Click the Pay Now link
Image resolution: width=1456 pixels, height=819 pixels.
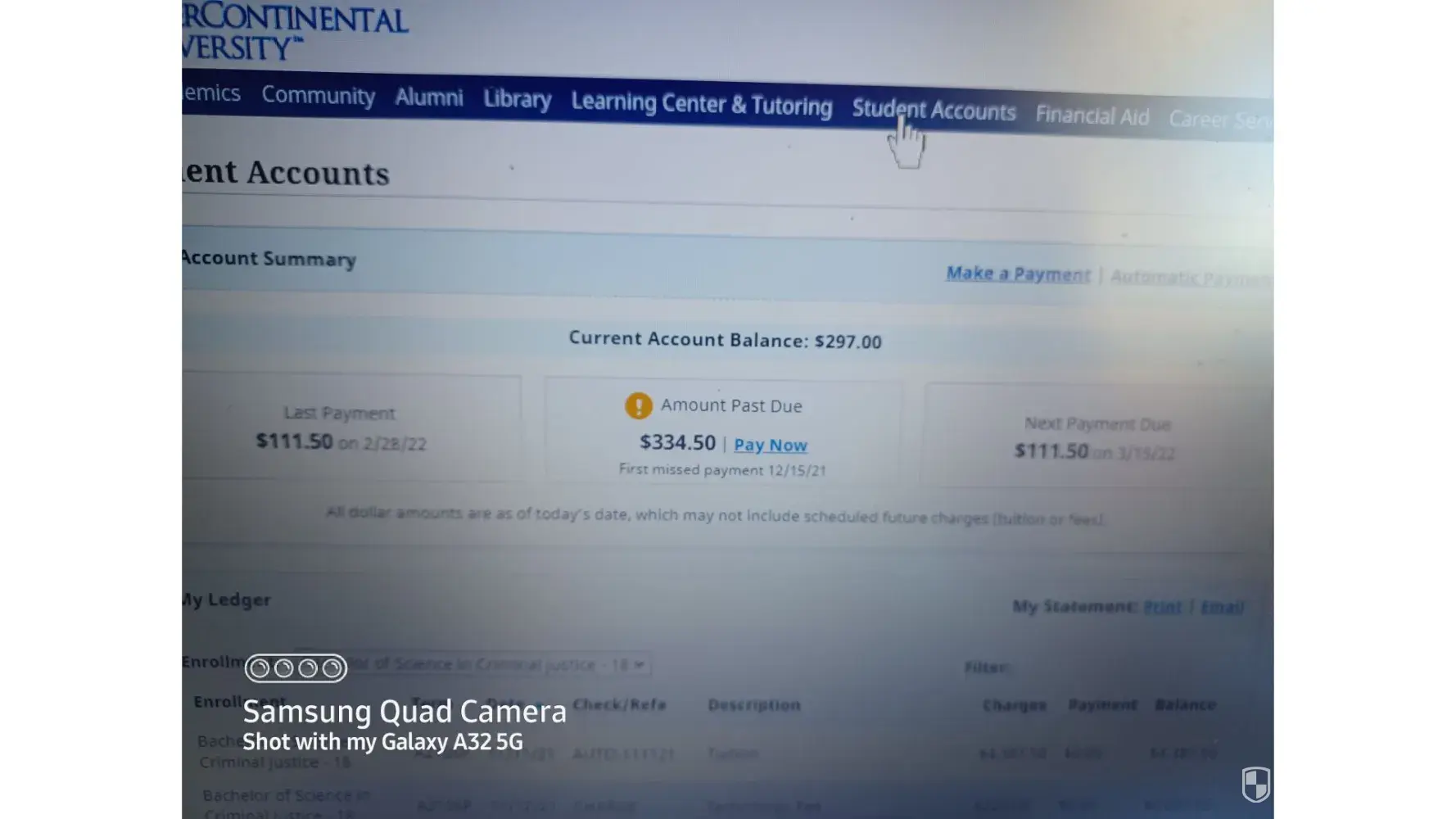(x=770, y=445)
